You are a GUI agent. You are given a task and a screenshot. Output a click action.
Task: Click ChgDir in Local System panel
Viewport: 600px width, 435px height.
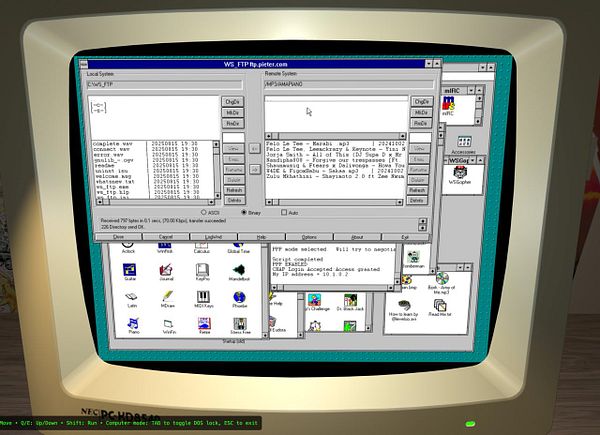233,102
